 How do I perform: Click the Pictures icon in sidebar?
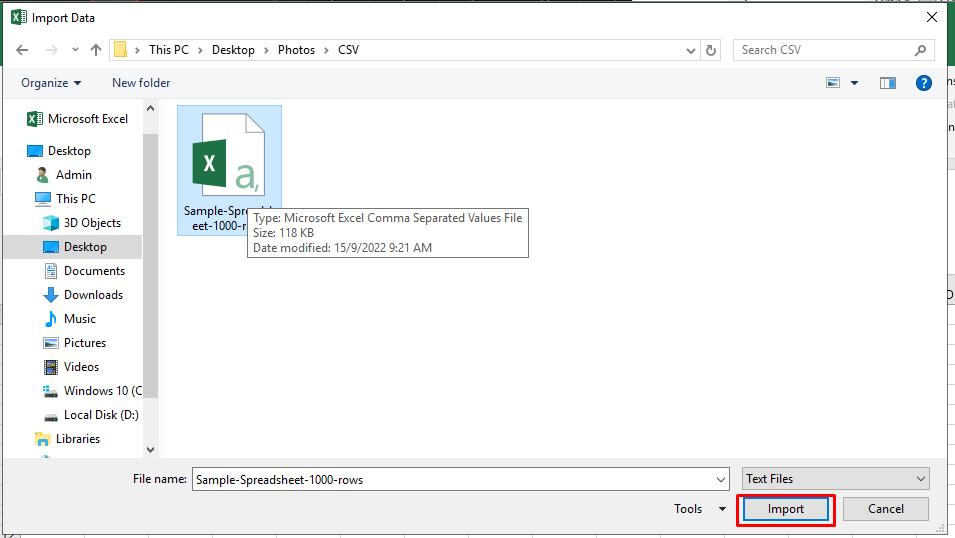coord(51,343)
